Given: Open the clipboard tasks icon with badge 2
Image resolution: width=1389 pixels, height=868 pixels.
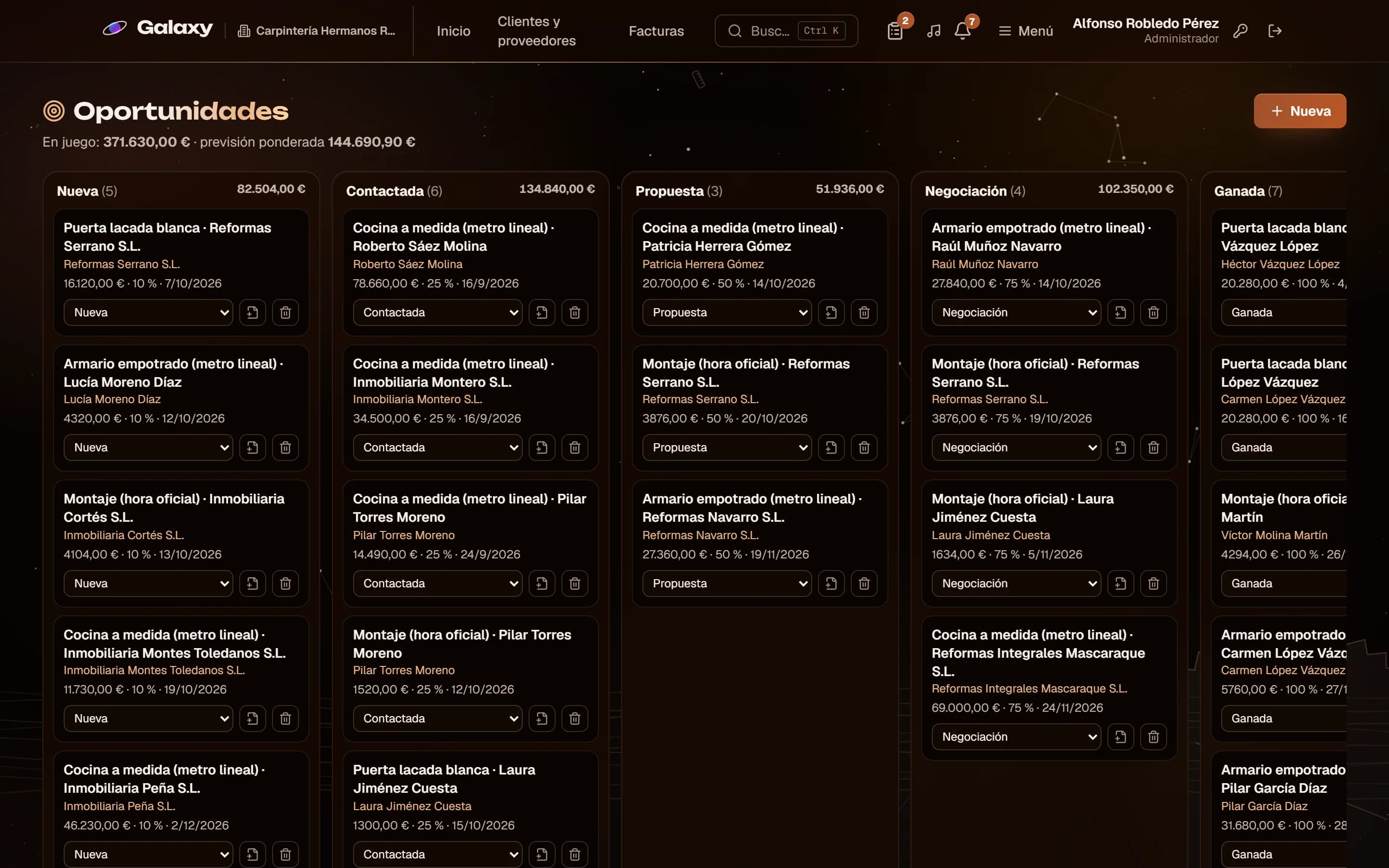Looking at the screenshot, I should click(895, 31).
